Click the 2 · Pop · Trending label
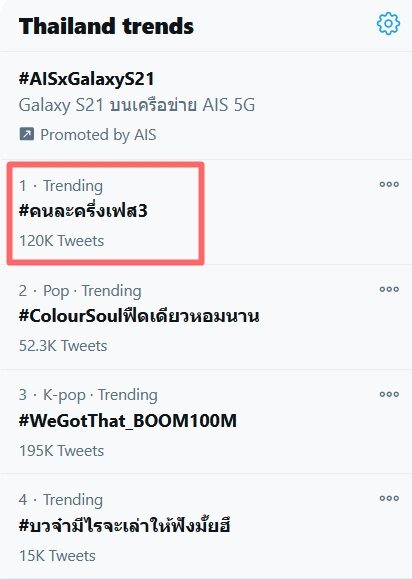This screenshot has height=579, width=412. pos(80,291)
